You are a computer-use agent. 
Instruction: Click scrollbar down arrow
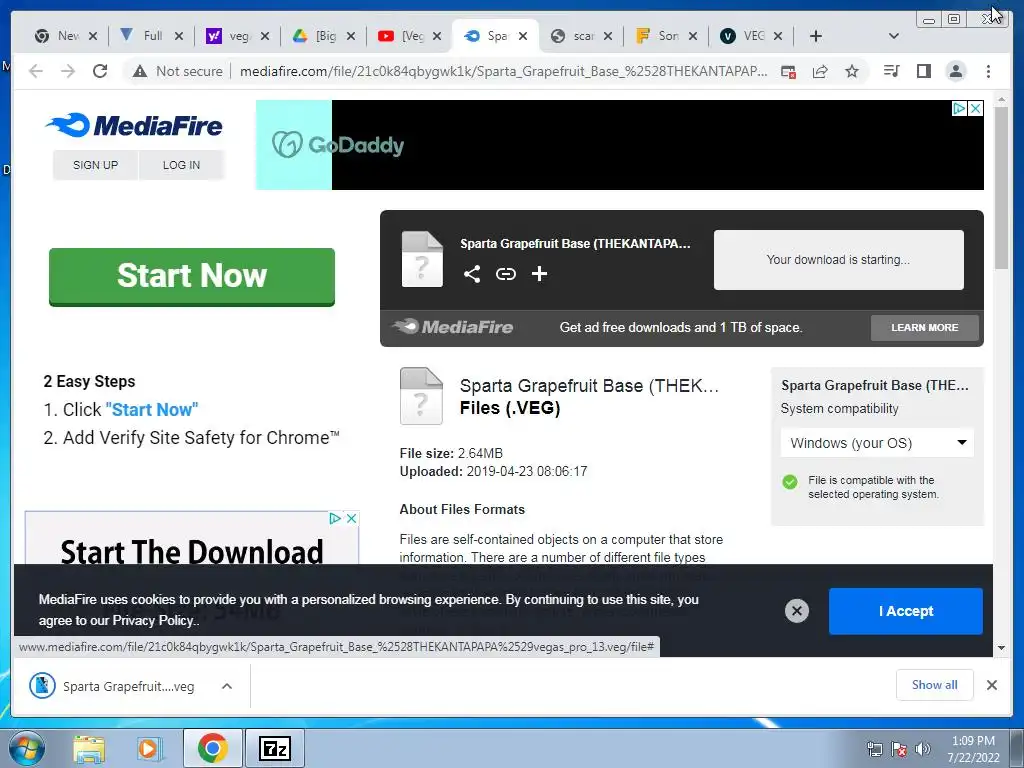pyautogui.click(x=1001, y=648)
